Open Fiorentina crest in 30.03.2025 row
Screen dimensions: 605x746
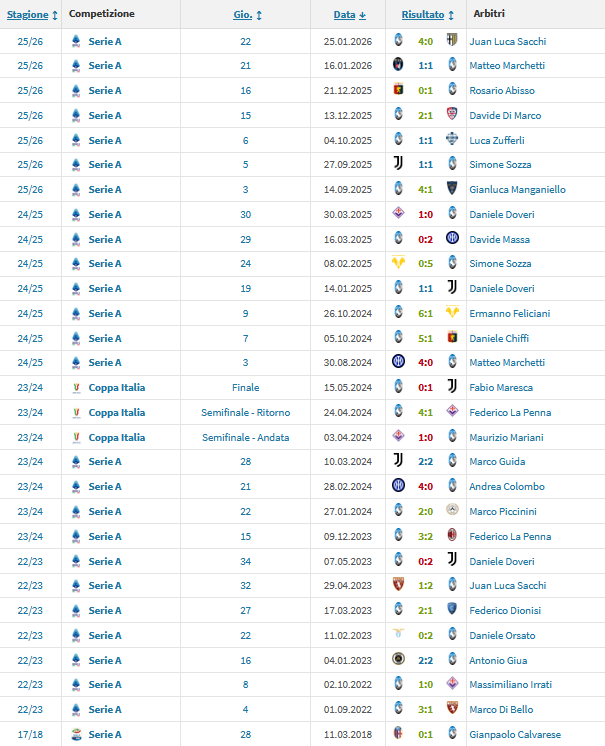click(x=398, y=214)
